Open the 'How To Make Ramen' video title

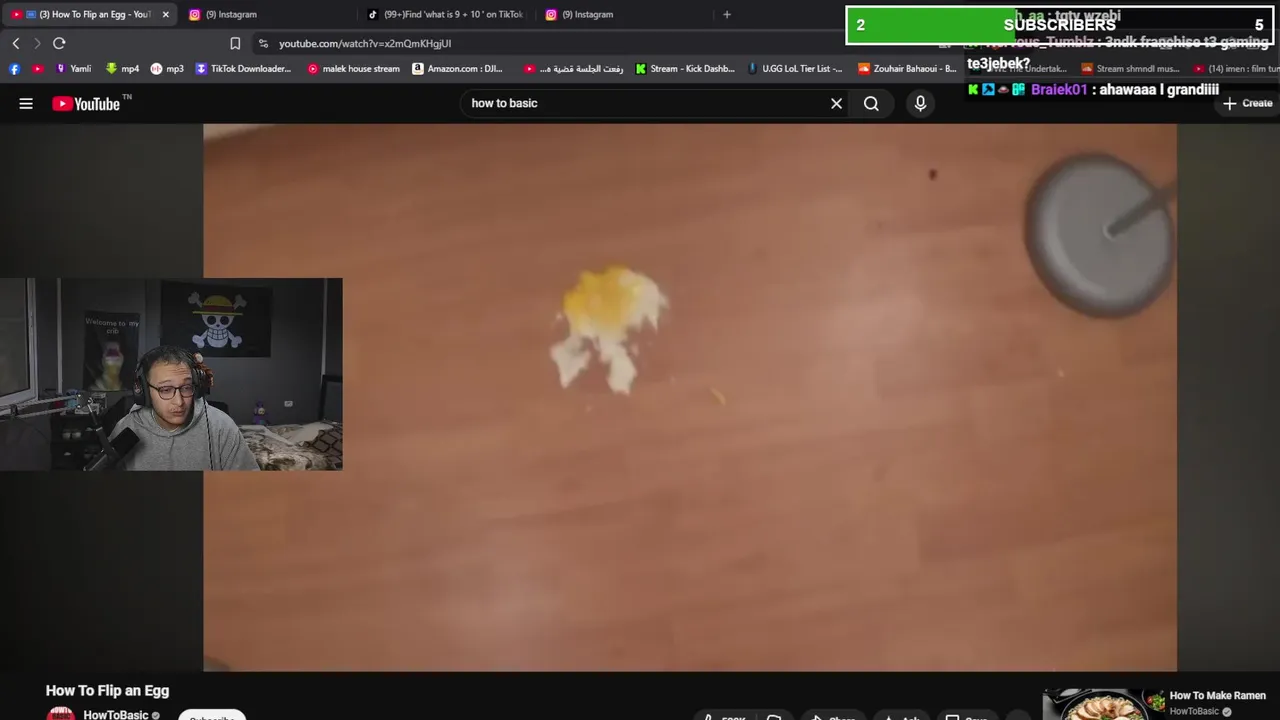click(1218, 695)
